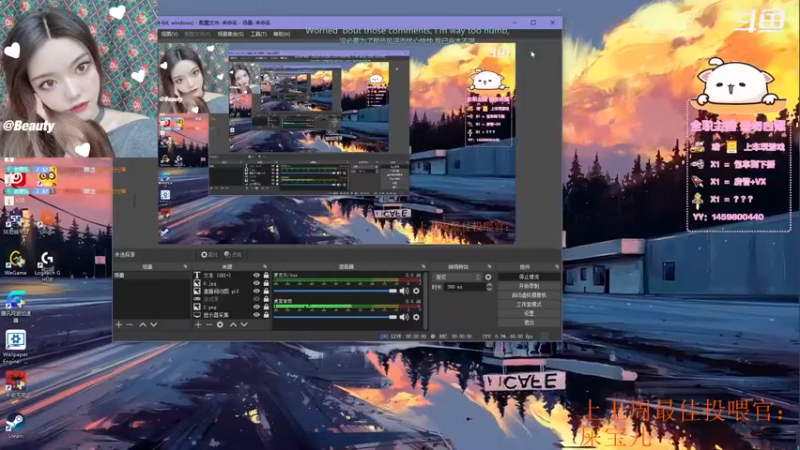
Task: Unlock the 显示器采集 source
Action: [266, 315]
